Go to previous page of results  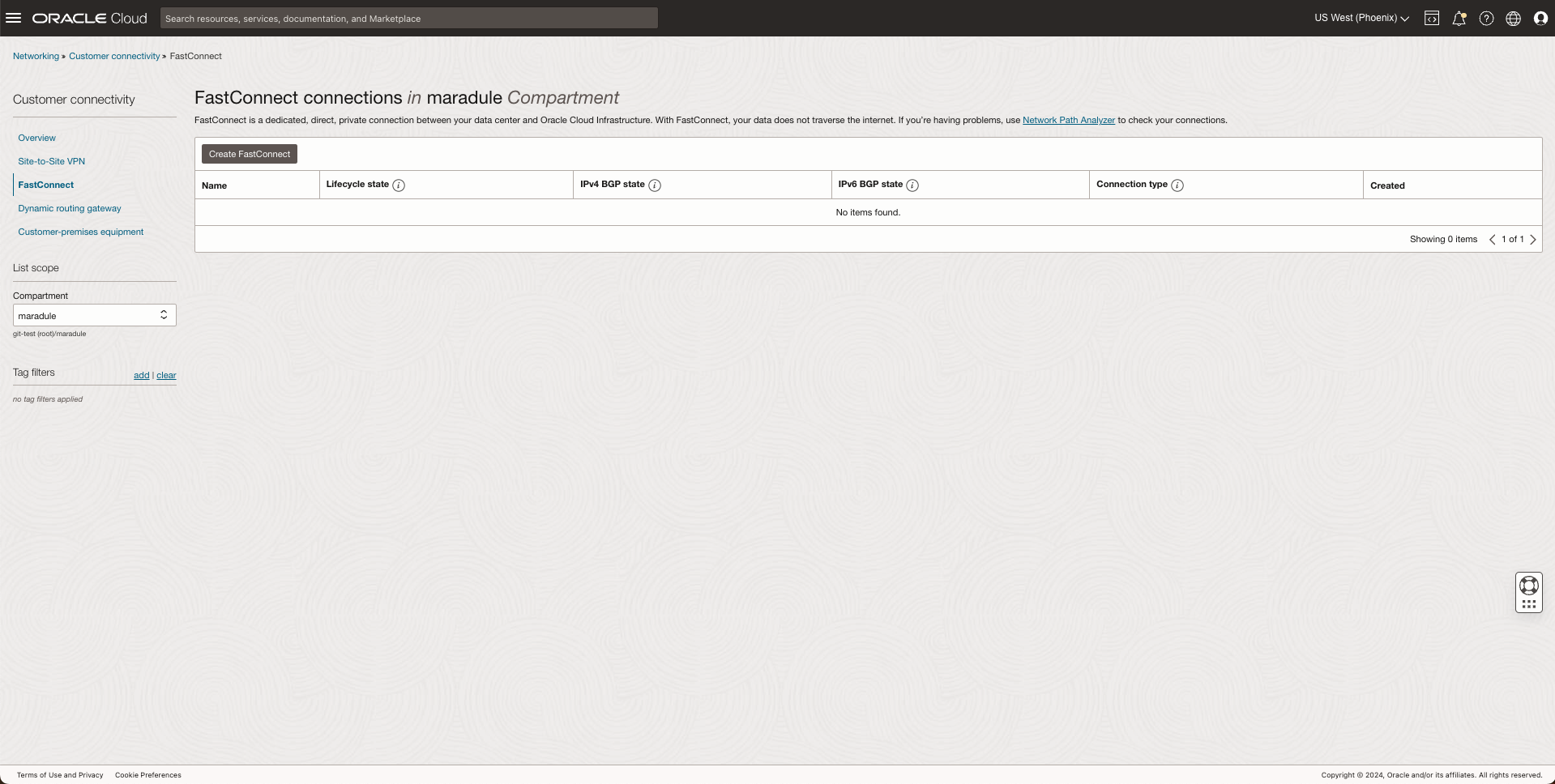click(1492, 239)
